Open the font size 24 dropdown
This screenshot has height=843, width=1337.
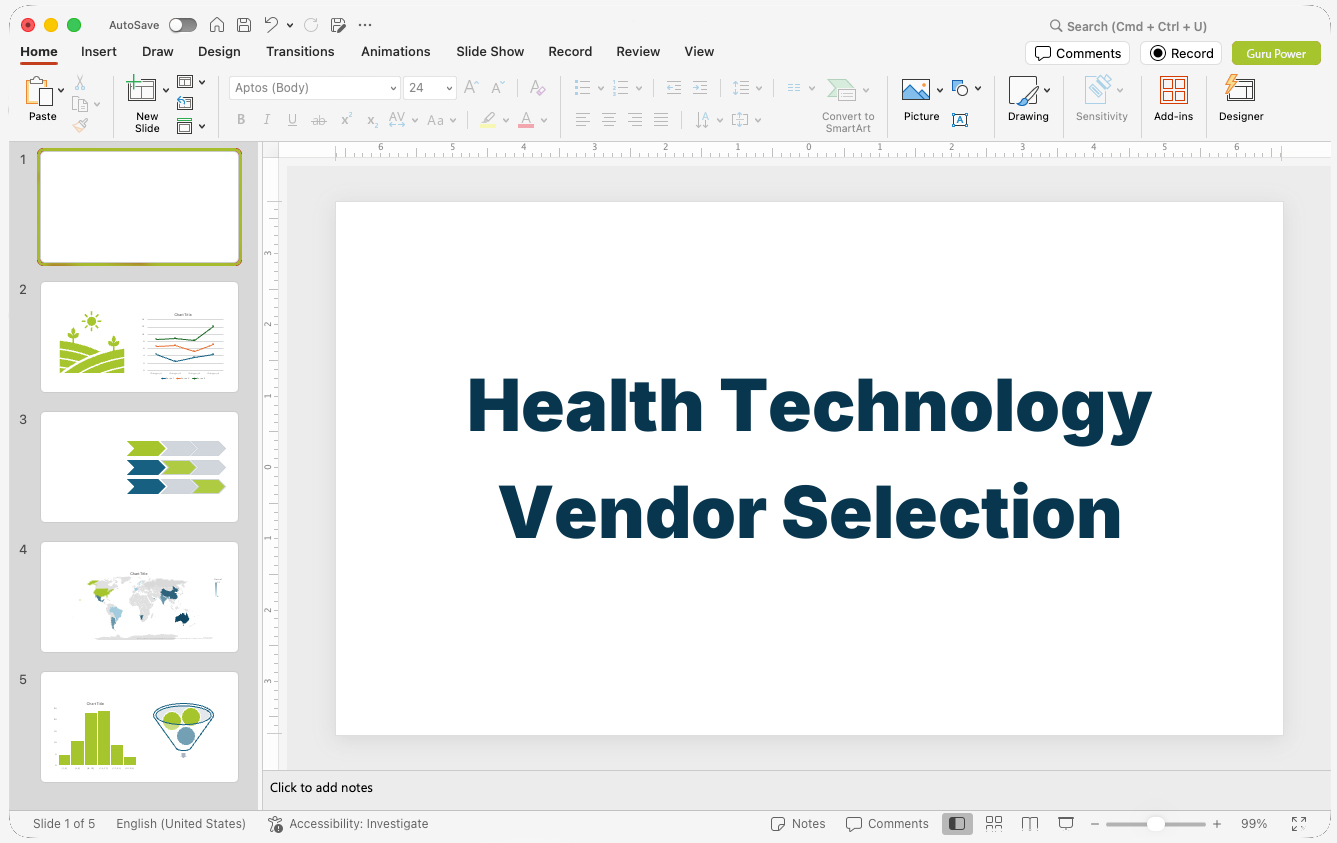click(449, 88)
